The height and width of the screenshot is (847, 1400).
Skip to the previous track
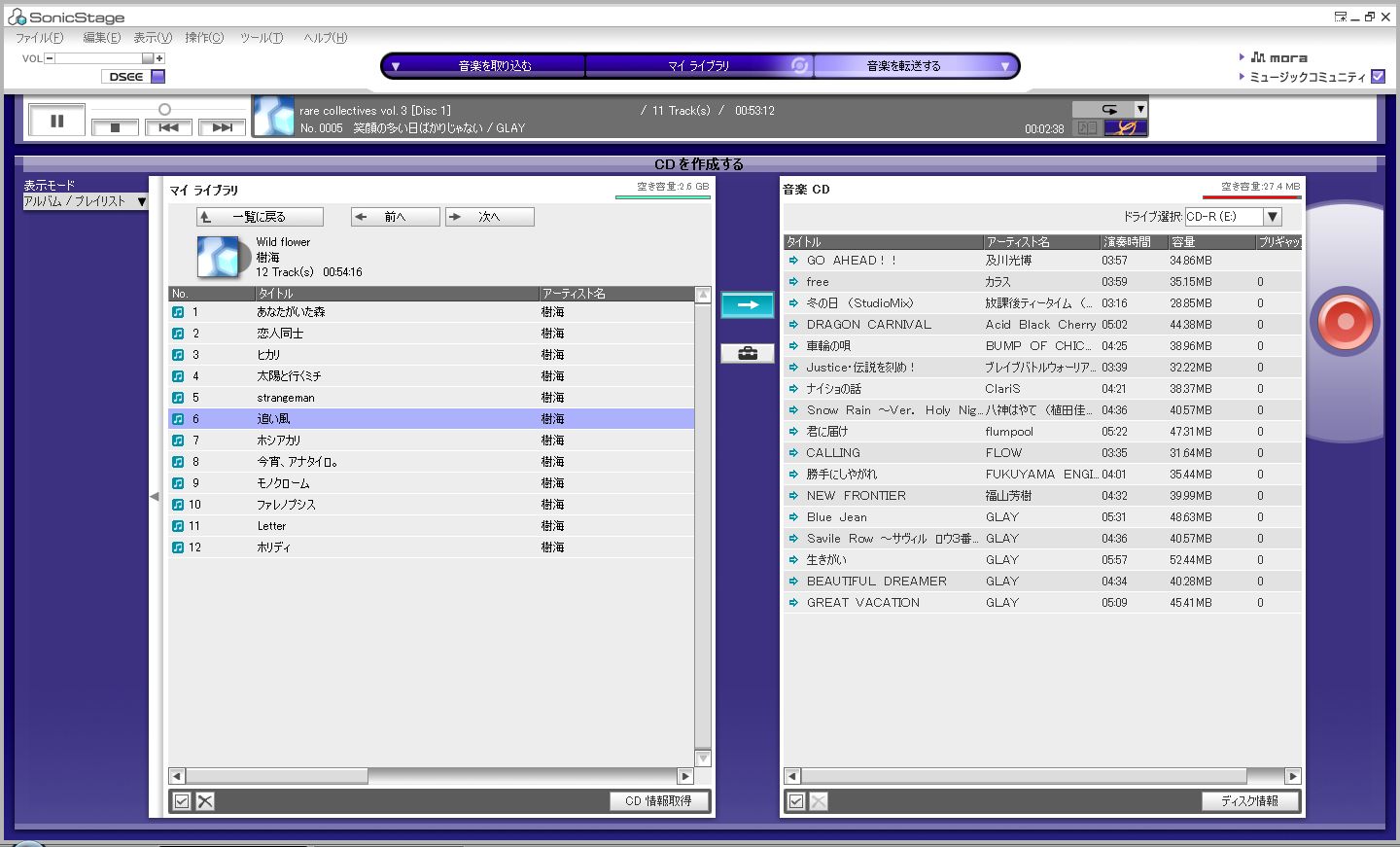point(168,127)
